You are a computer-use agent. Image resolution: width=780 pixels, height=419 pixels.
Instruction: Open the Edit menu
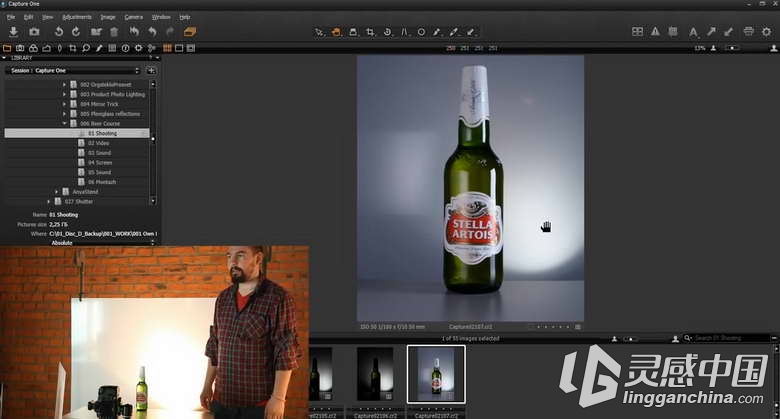(28, 17)
